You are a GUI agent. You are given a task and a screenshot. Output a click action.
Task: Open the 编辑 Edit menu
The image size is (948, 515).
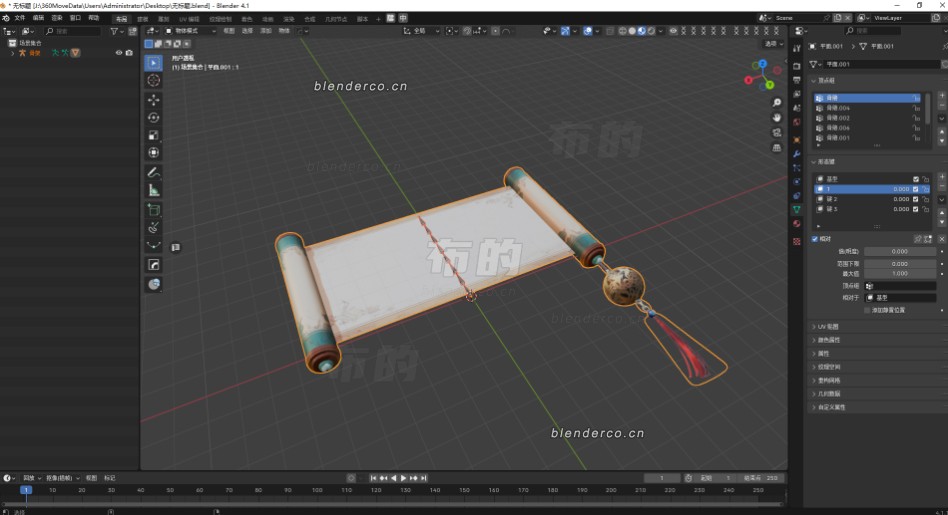[x=38, y=18]
